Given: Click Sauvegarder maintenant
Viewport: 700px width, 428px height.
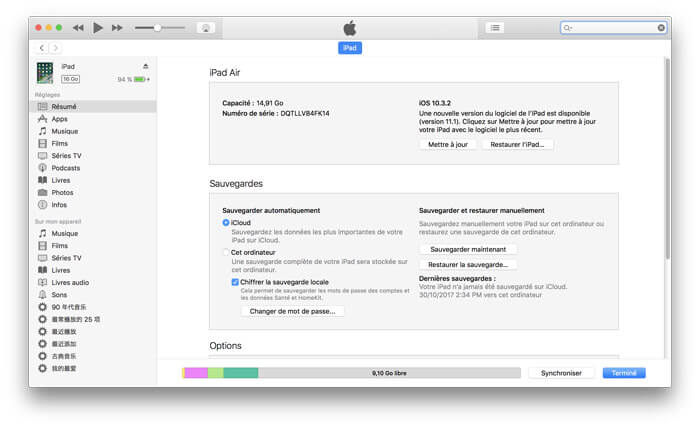Looking at the screenshot, I should click(x=468, y=249).
